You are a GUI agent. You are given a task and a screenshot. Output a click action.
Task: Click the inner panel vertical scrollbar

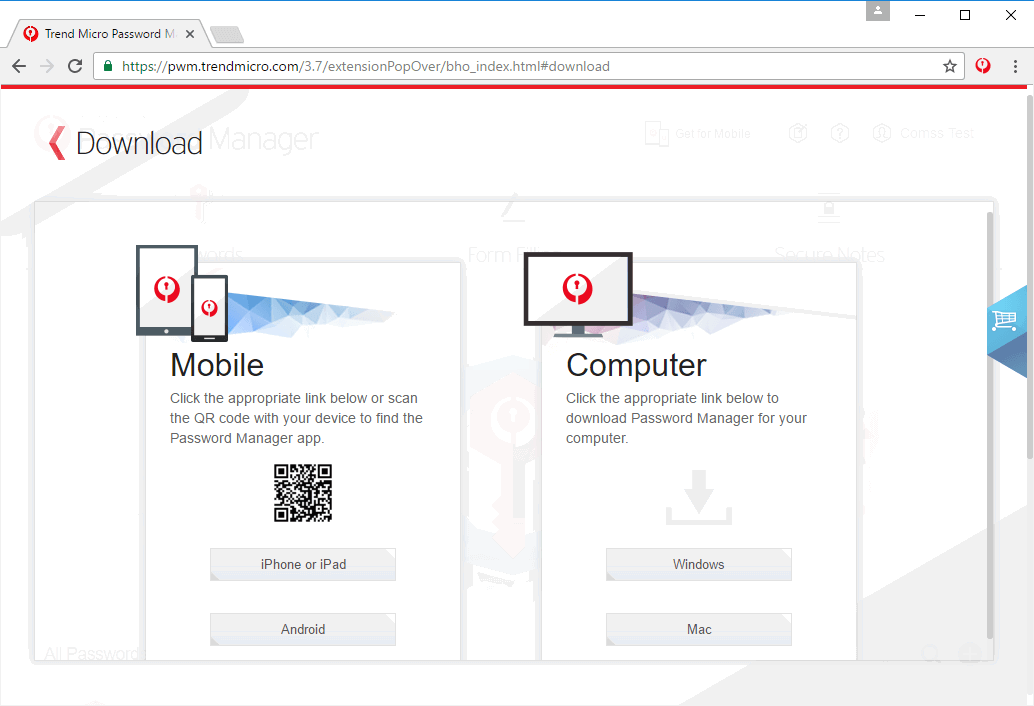[x=989, y=425]
